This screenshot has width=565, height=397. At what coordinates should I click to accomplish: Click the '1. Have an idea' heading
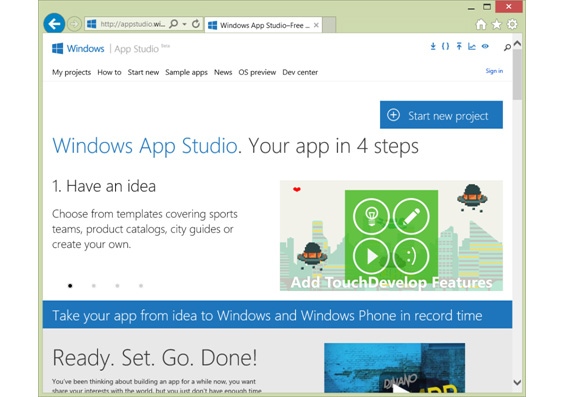coord(104,186)
